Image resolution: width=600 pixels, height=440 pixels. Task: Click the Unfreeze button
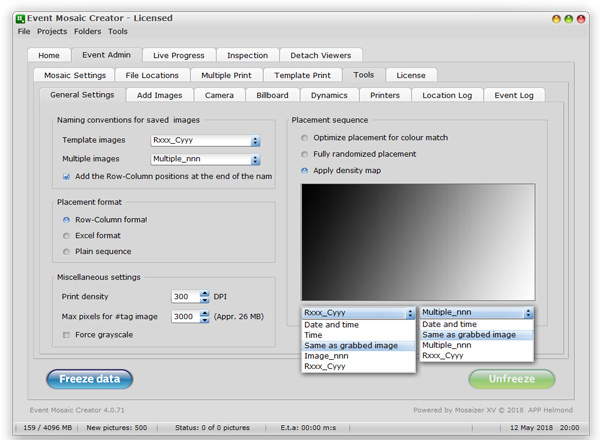(512, 379)
